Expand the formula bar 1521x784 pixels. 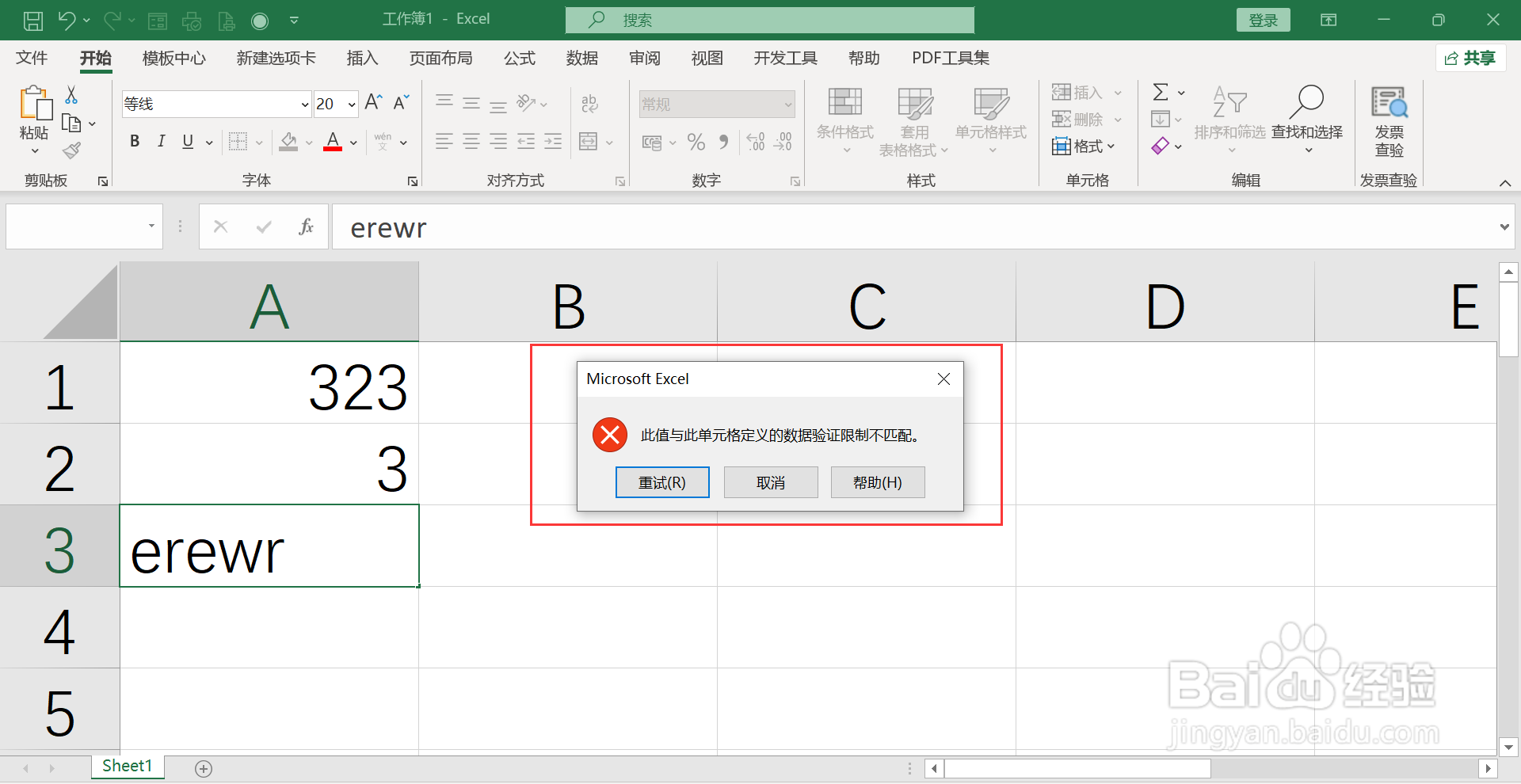[x=1504, y=227]
